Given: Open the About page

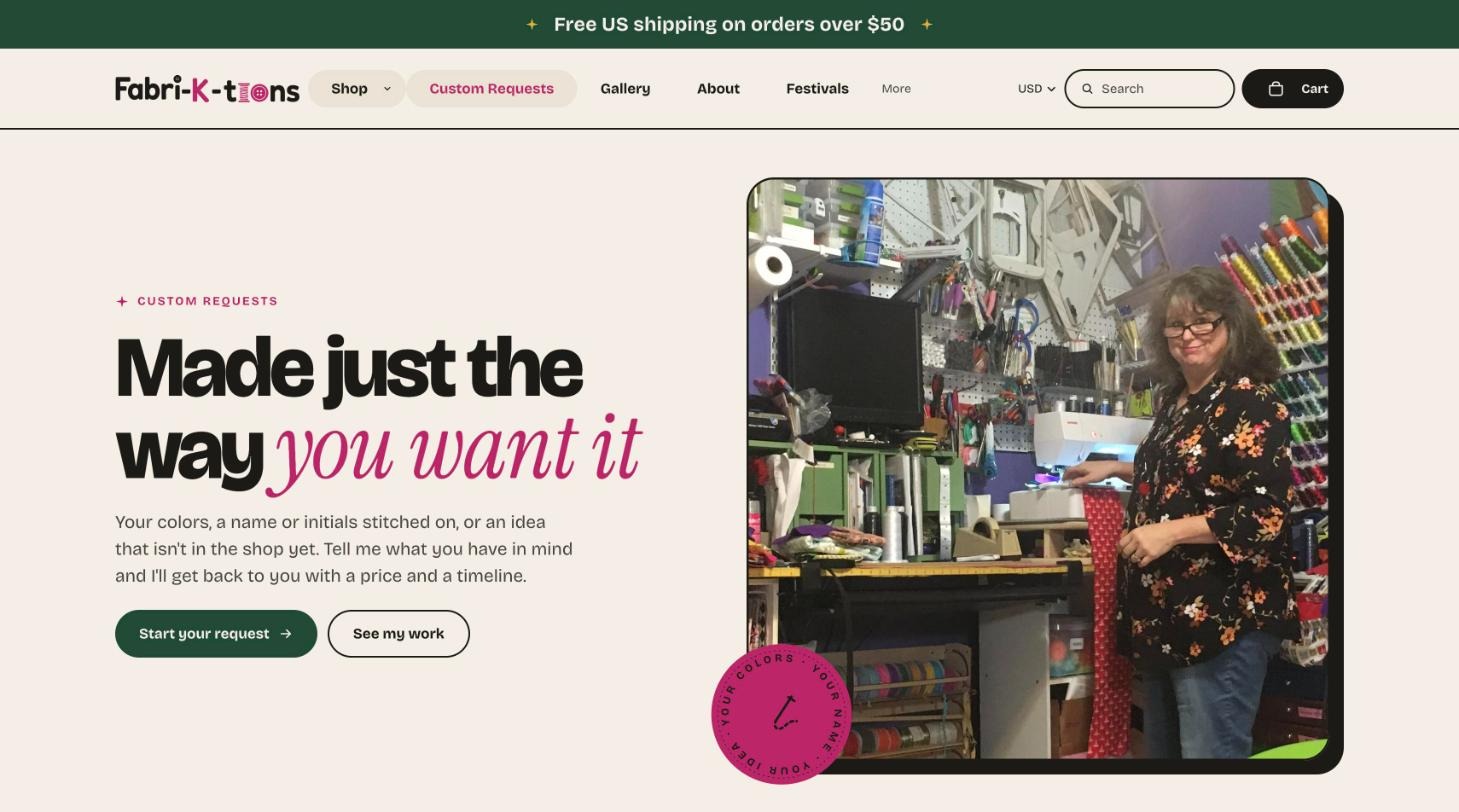Looking at the screenshot, I should [718, 89].
